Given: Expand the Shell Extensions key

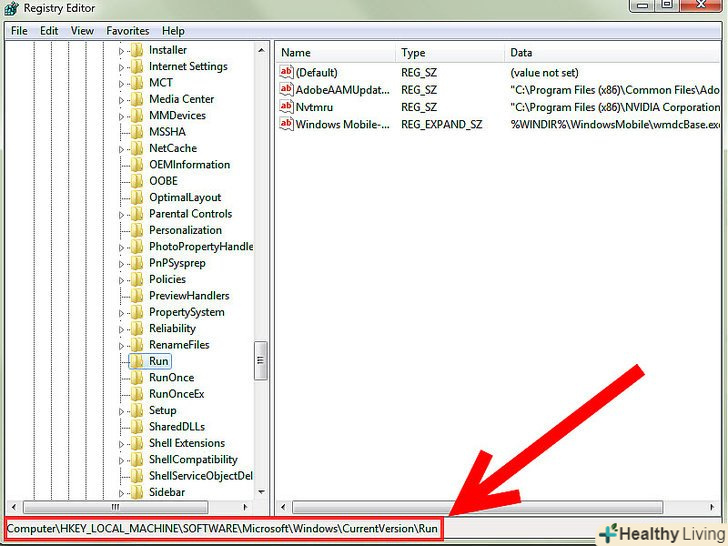Looking at the screenshot, I should point(121,444).
